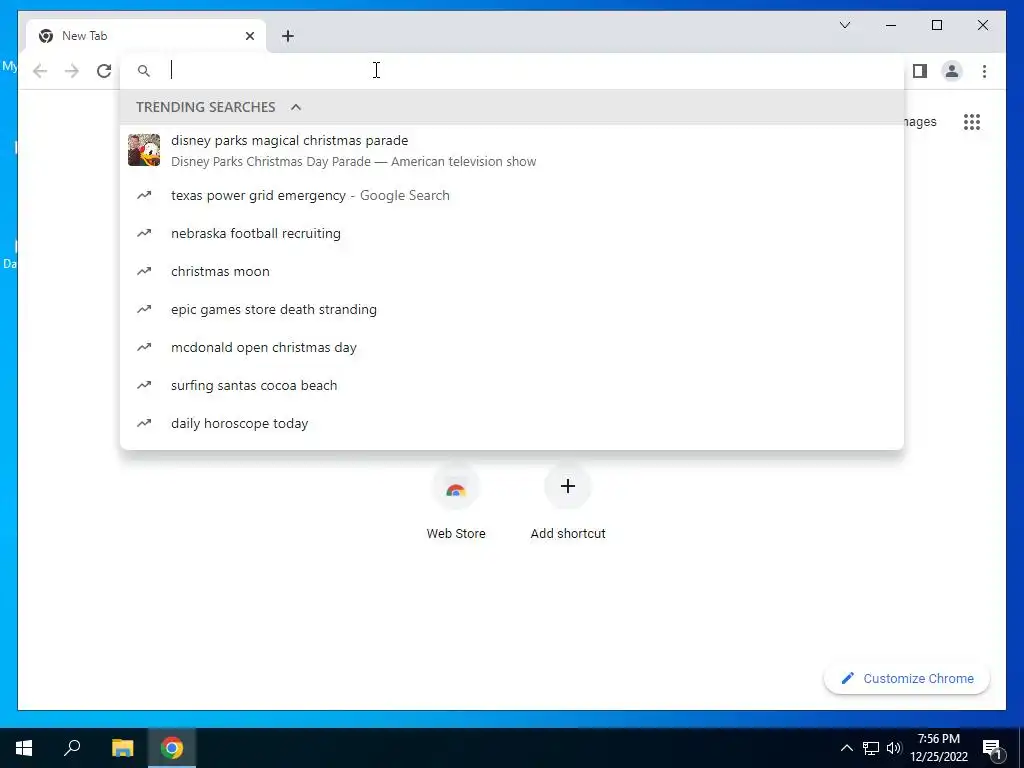Select daily horoscope today suggestion
This screenshot has width=1024, height=768.
point(512,423)
